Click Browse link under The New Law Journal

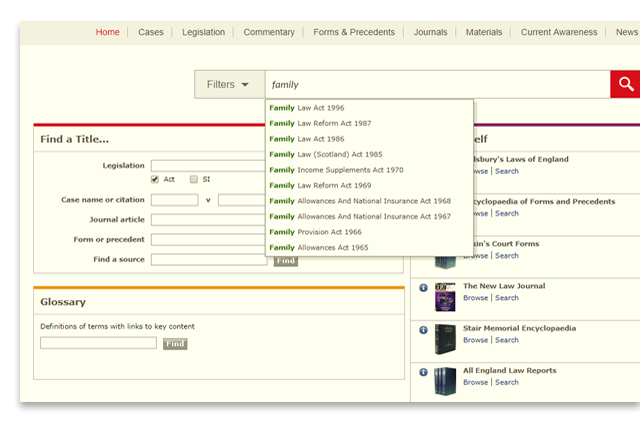pyautogui.click(x=475, y=298)
